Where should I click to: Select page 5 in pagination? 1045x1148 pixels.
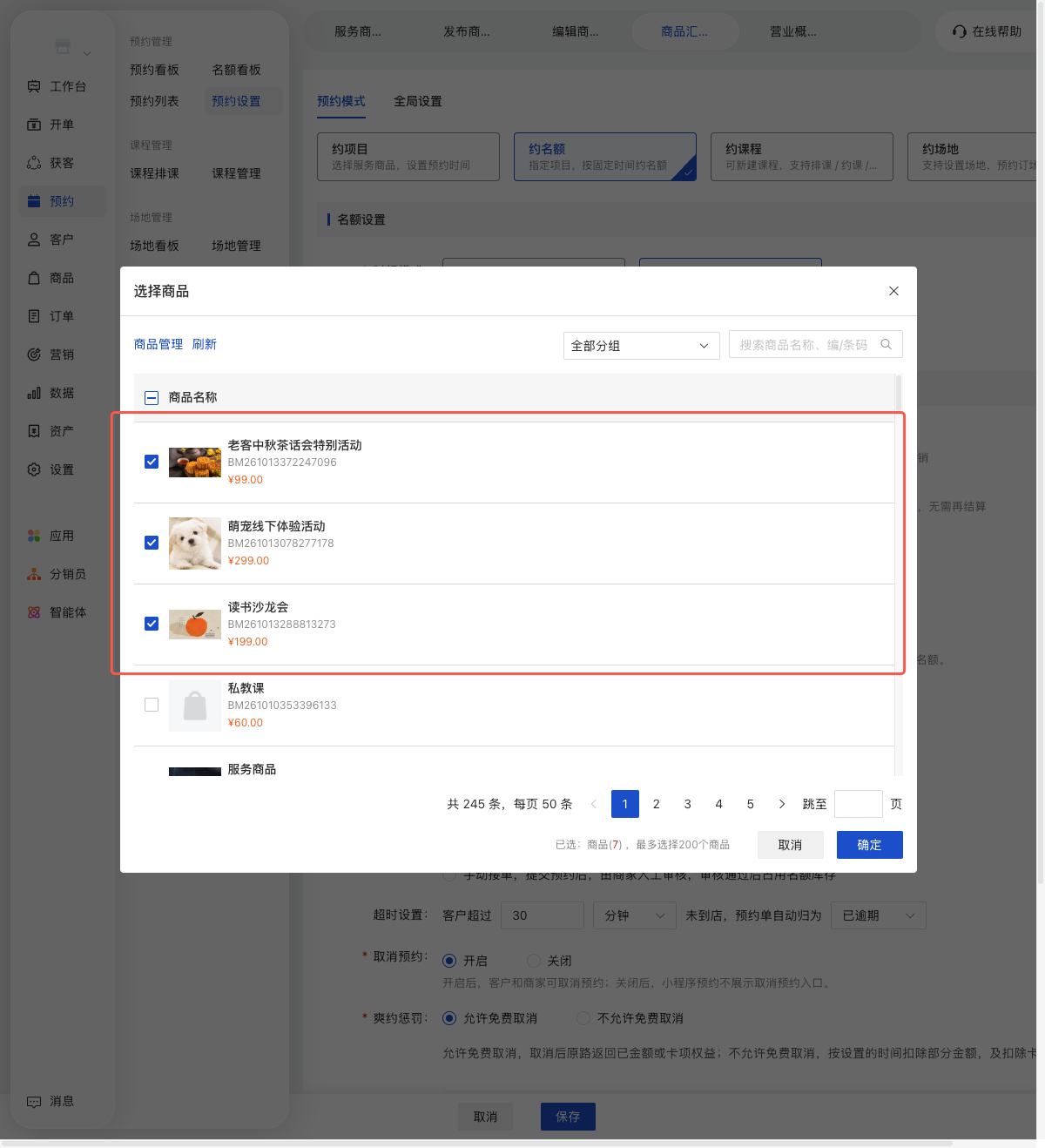[x=751, y=804]
